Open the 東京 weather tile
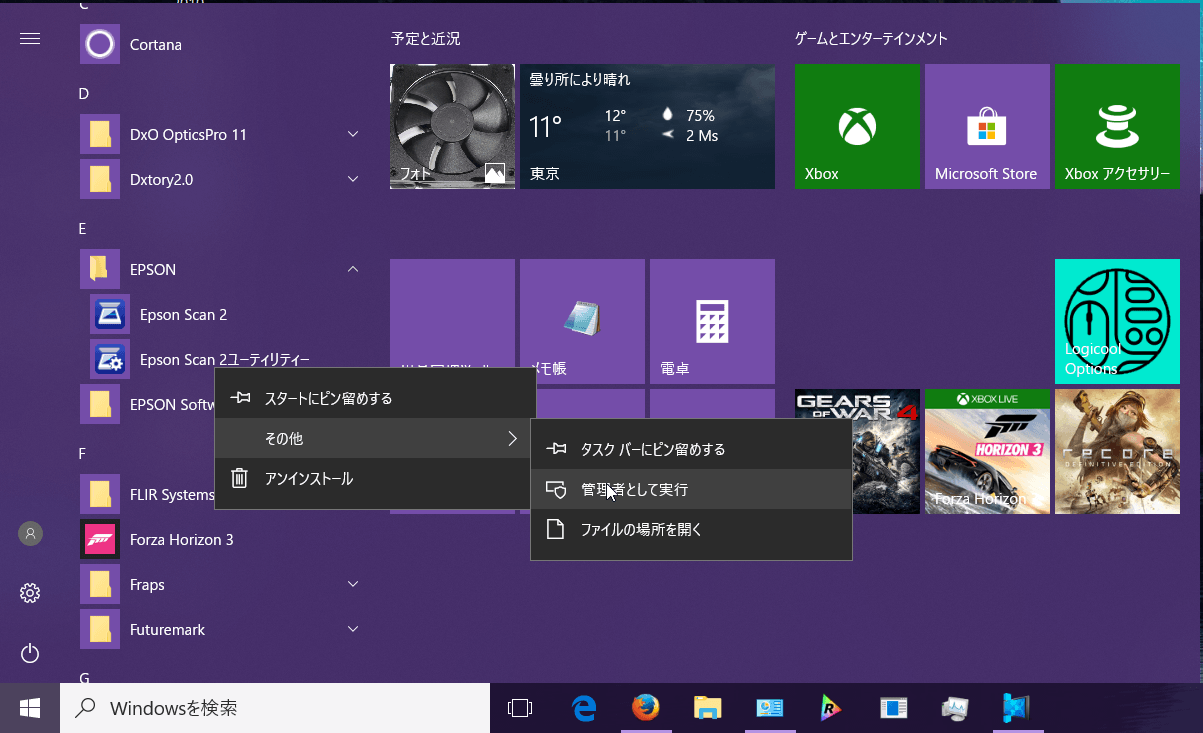 pos(647,126)
